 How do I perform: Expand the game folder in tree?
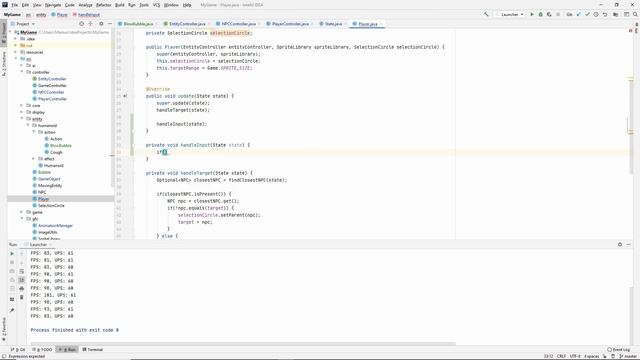click(22, 212)
